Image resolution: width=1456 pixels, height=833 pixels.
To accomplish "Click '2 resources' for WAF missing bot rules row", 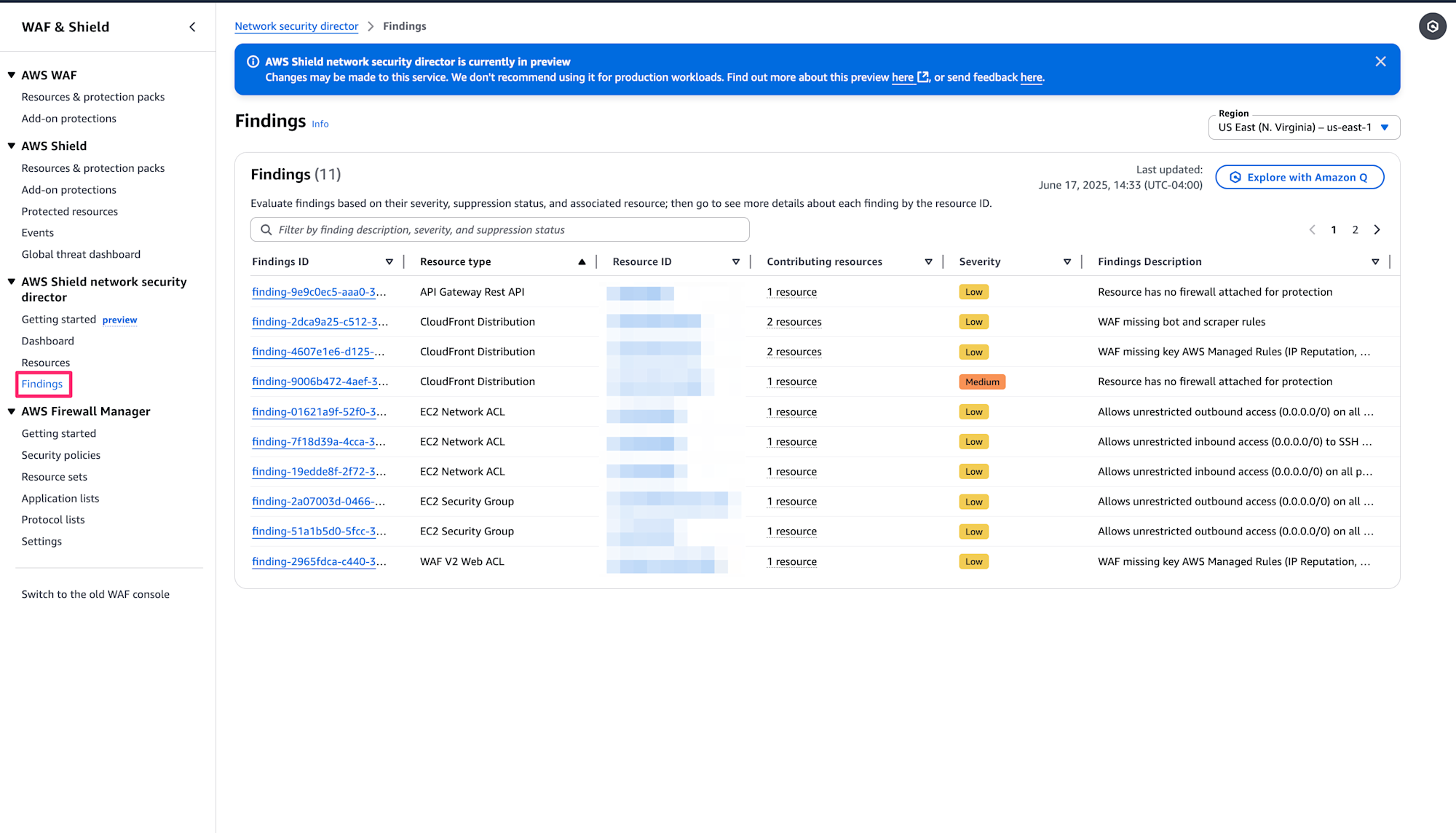I will tap(794, 322).
